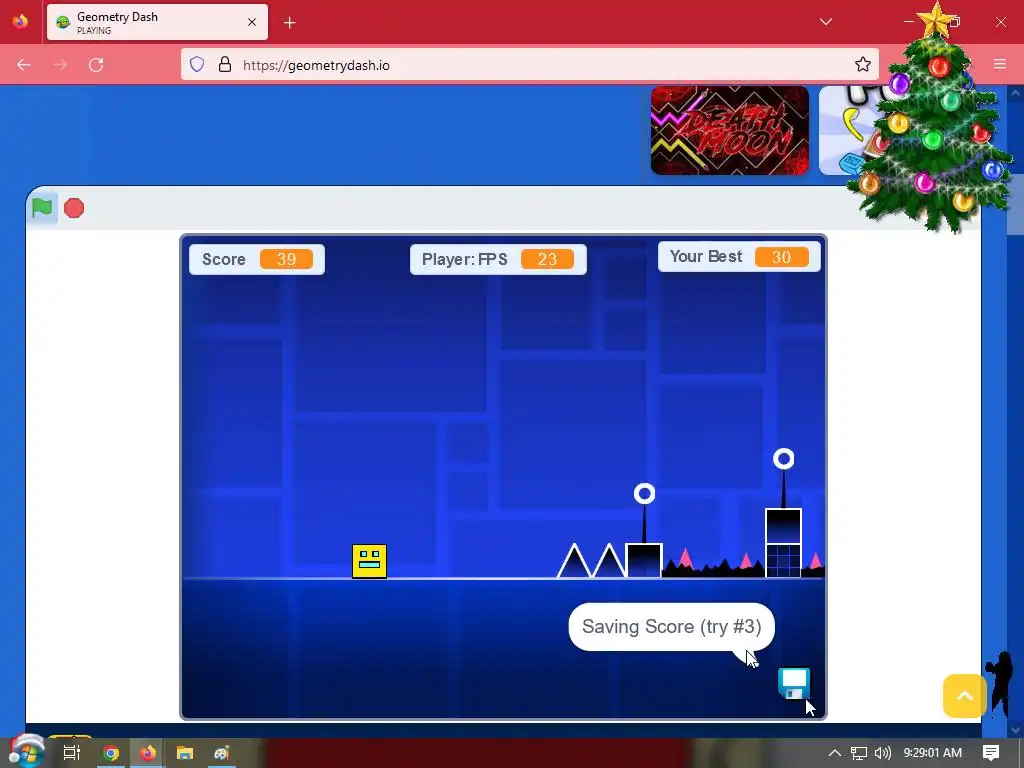The width and height of the screenshot is (1024, 768).
Task: Click the 9:29:01 AM clock
Action: tap(933, 753)
